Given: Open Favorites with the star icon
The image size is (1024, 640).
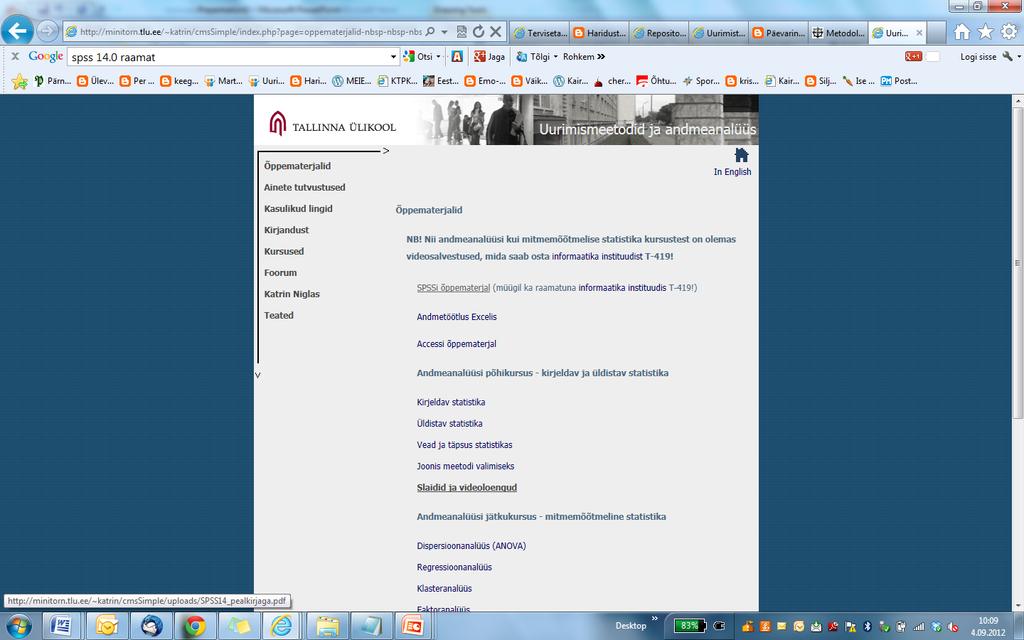Looking at the screenshot, I should (x=985, y=31).
